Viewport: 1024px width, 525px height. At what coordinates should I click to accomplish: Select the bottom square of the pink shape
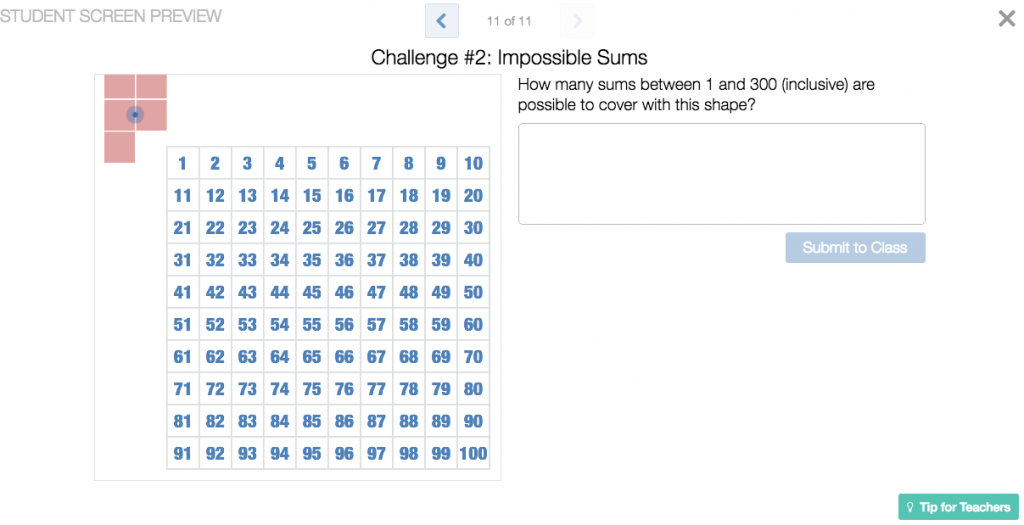pos(120,147)
